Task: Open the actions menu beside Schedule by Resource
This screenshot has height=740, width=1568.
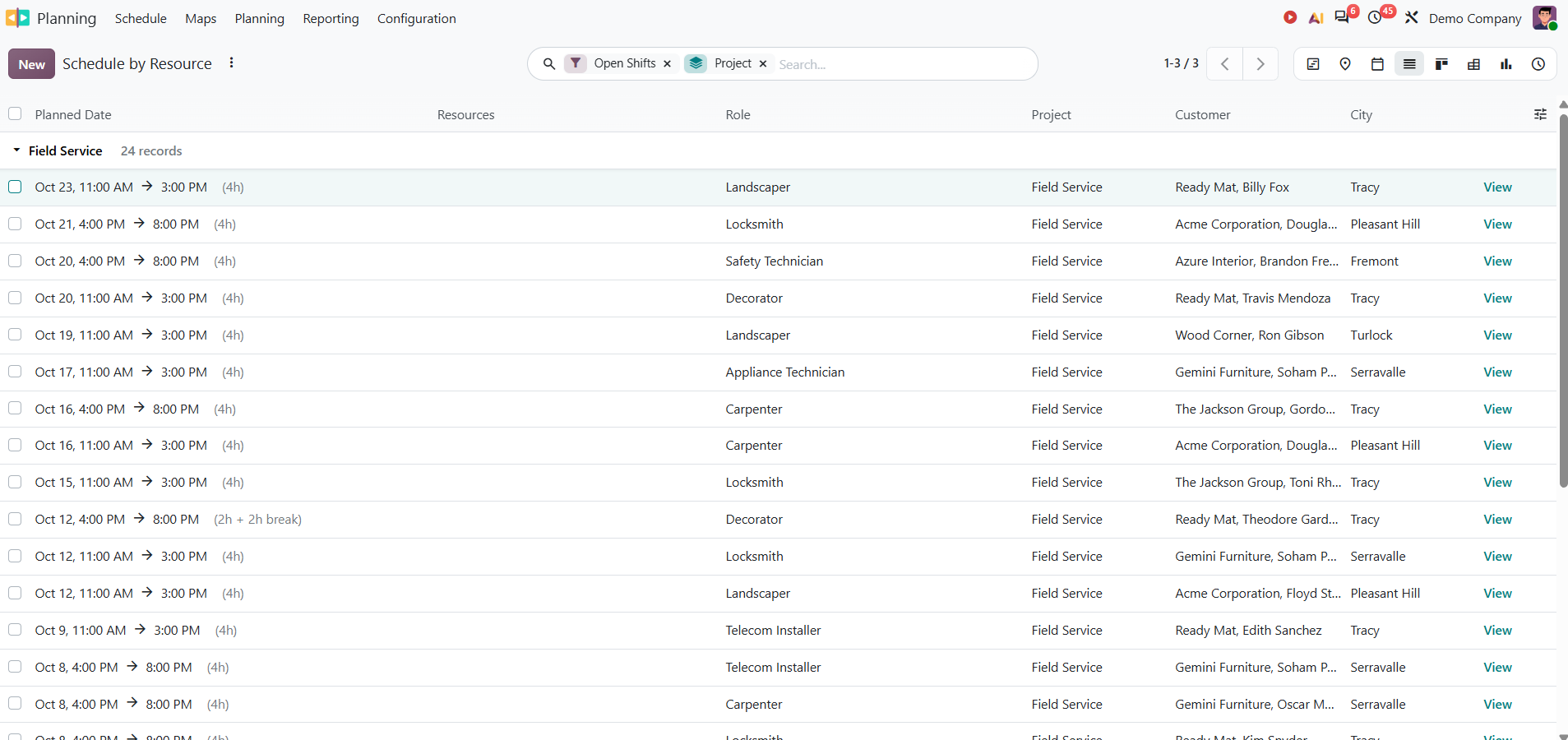Action: (231, 62)
